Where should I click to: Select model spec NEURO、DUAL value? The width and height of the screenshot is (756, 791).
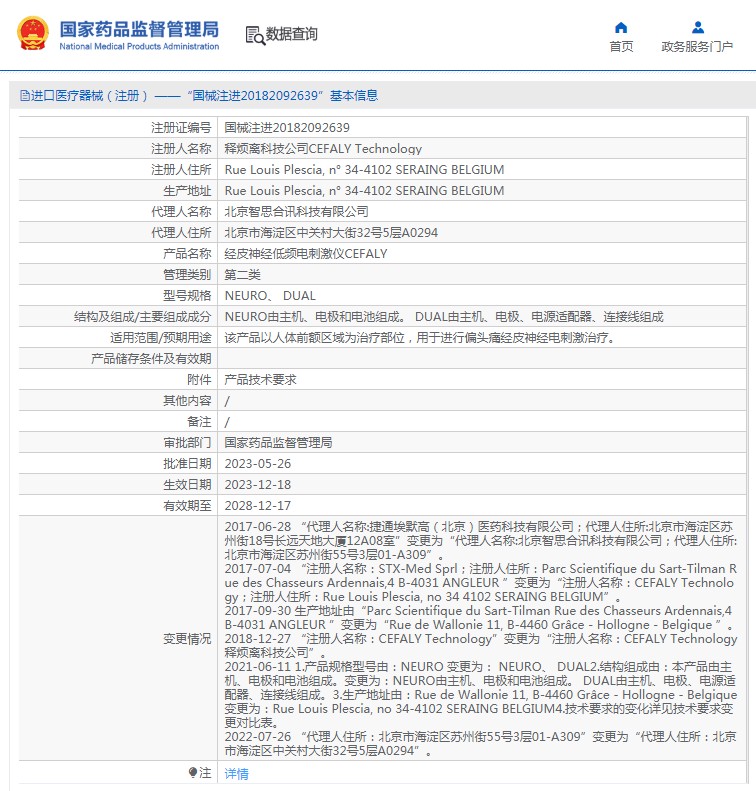pyautogui.click(x=270, y=296)
